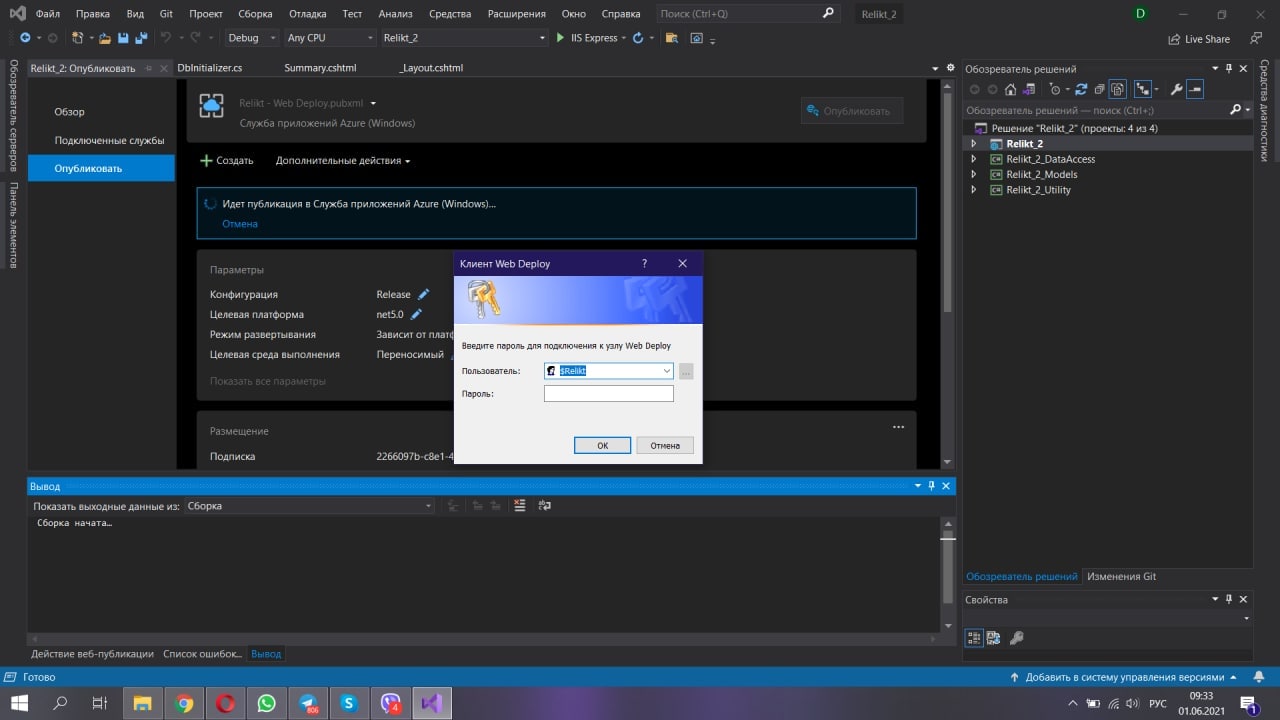Click the Clear All output icon

[520, 506]
